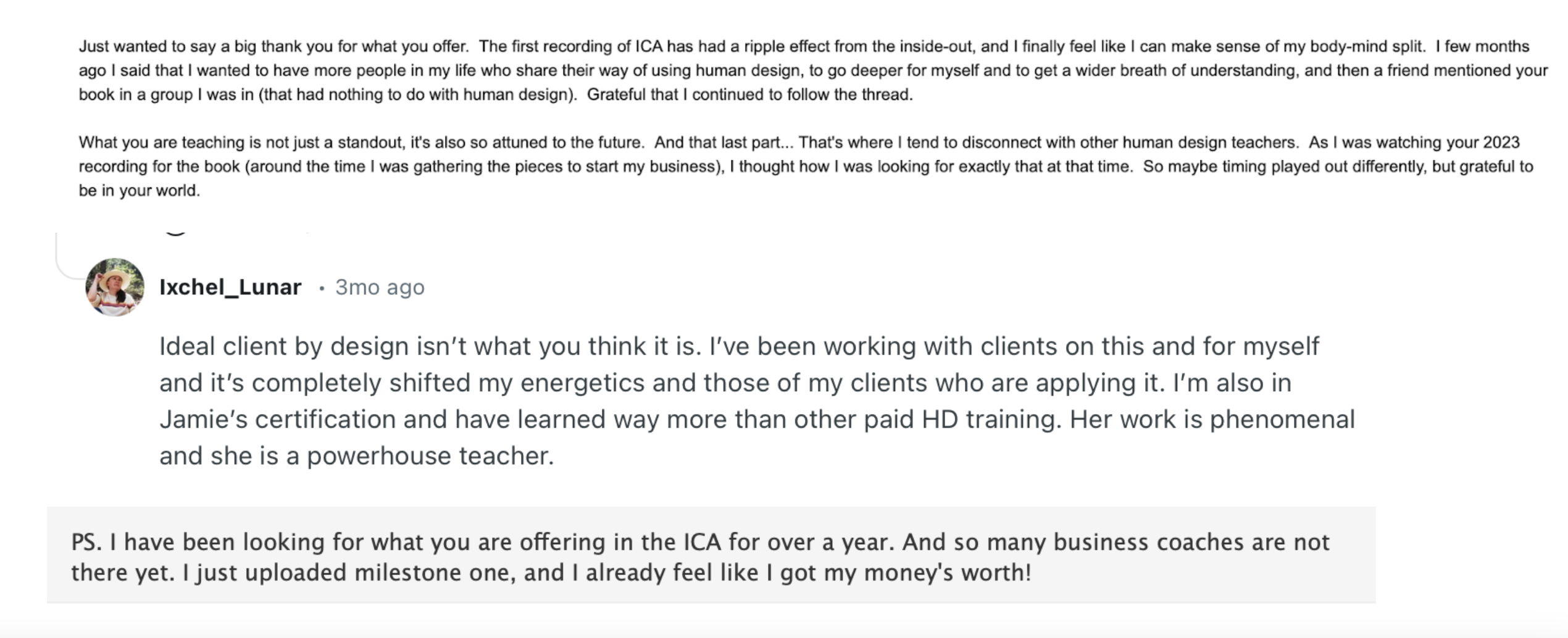Screen dimensions: 1568x638
Task: Click the "2023" year in the second paragraph
Action: (1501, 143)
